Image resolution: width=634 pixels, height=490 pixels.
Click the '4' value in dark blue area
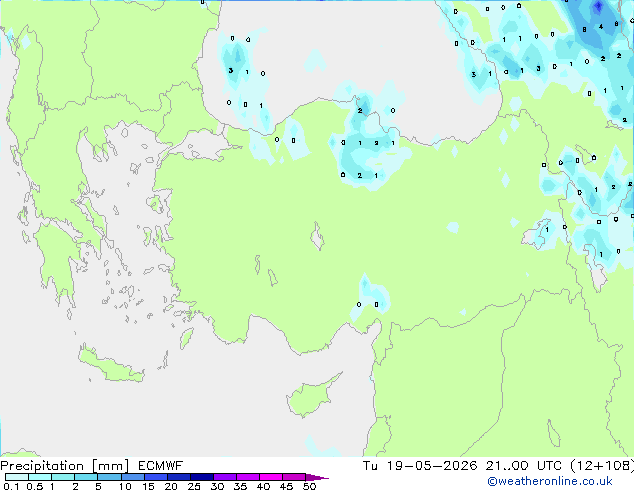coord(601,27)
